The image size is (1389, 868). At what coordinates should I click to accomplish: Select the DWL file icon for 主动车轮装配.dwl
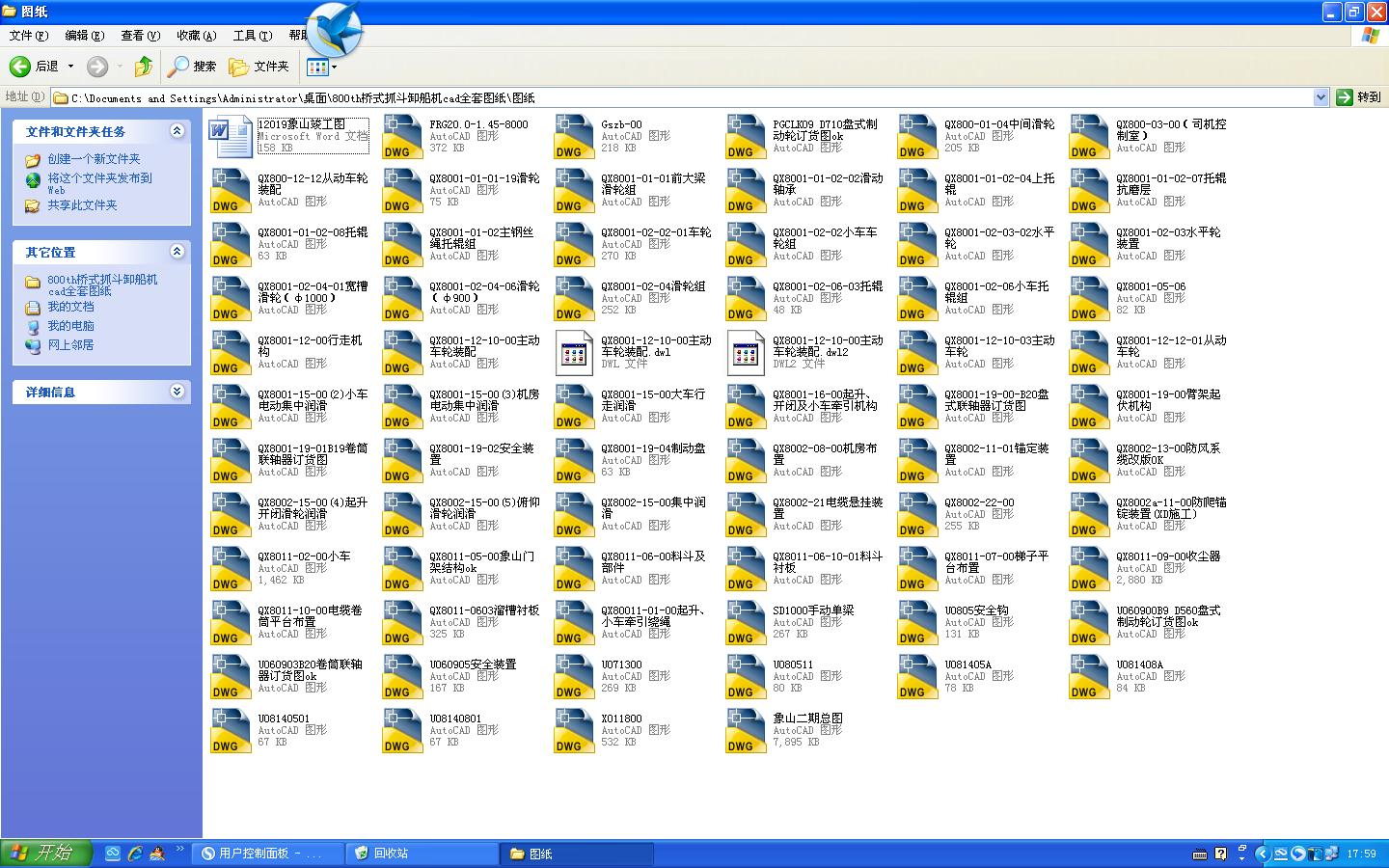575,353
